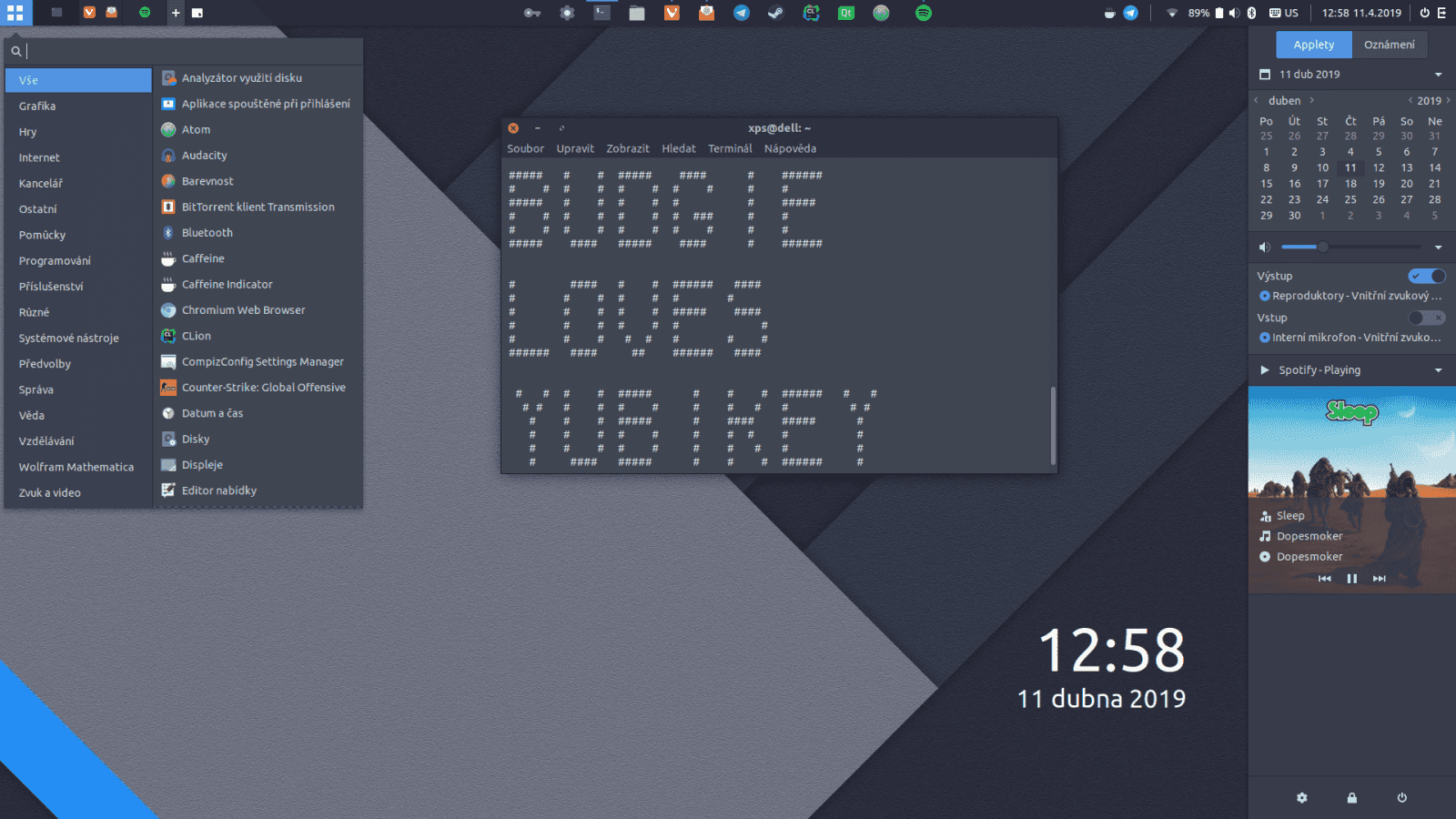Enable the Vstup input toggle
This screenshot has width=1456, height=819.
(x=1429, y=317)
